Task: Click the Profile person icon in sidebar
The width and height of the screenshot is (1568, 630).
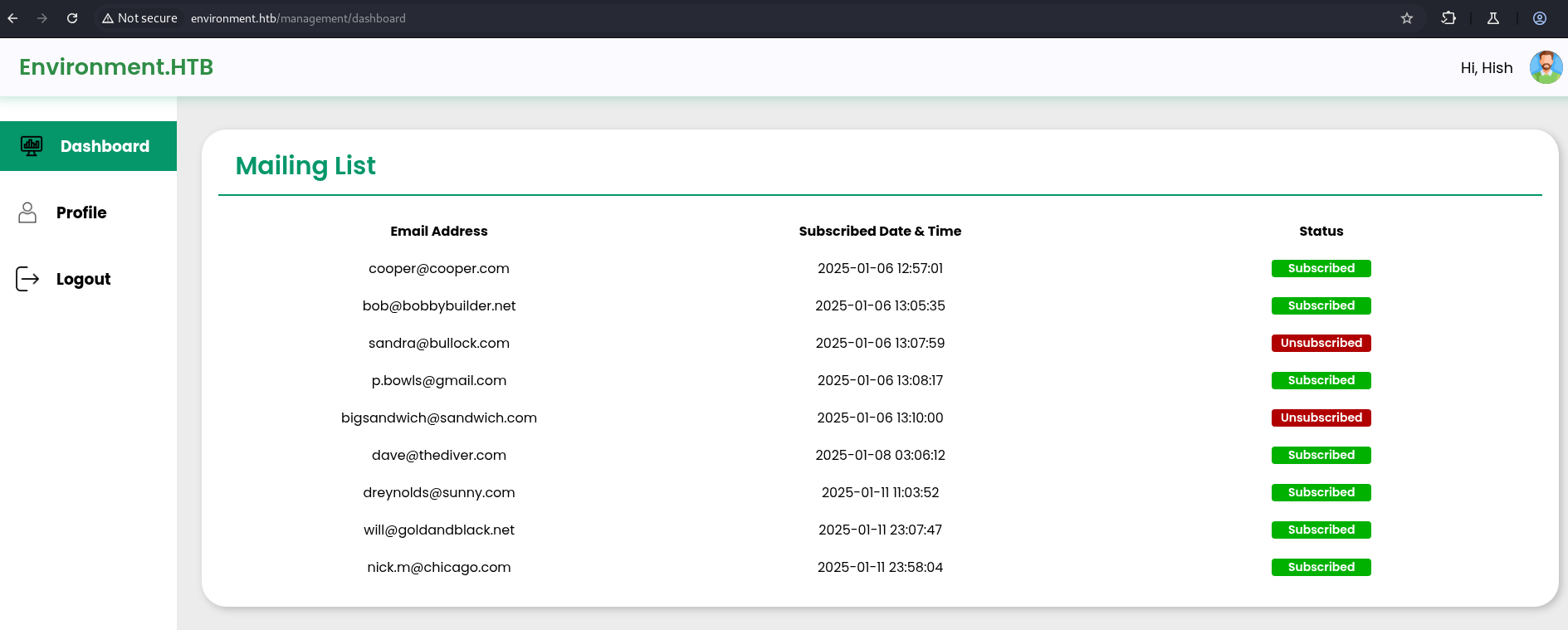Action: 27,212
